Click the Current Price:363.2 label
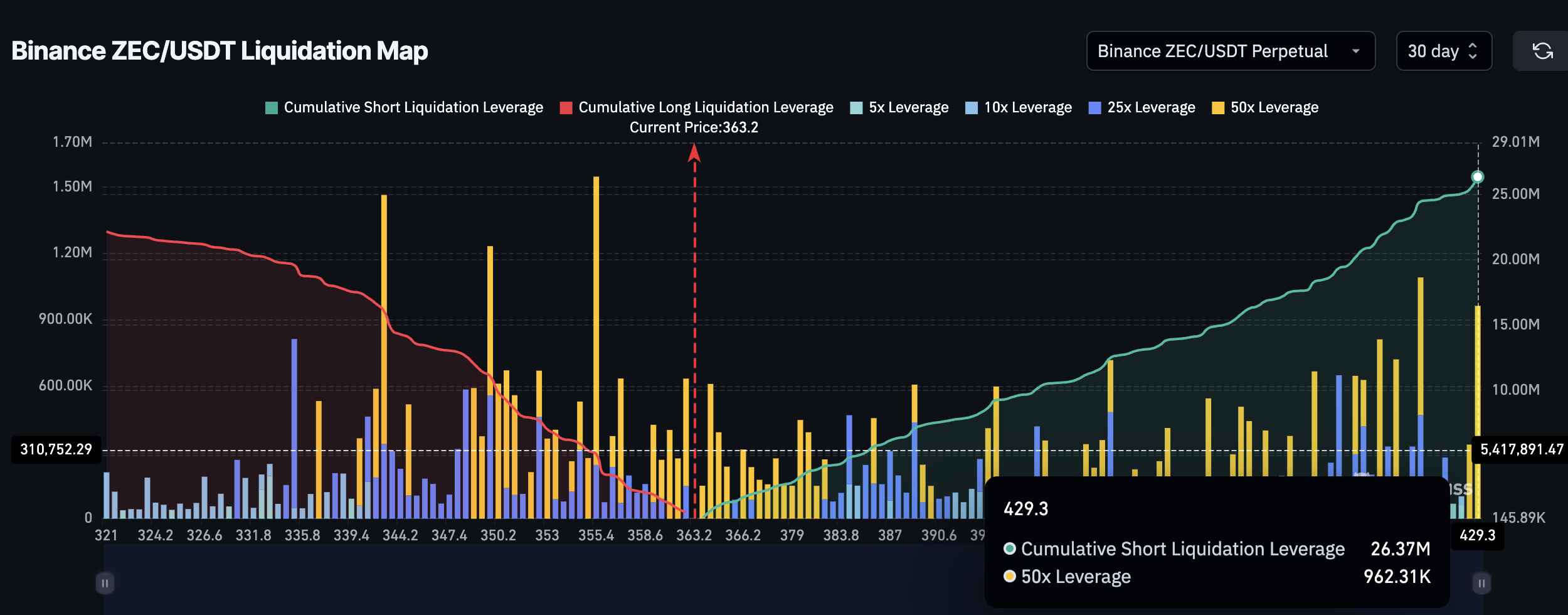The image size is (1568, 615). click(x=694, y=127)
